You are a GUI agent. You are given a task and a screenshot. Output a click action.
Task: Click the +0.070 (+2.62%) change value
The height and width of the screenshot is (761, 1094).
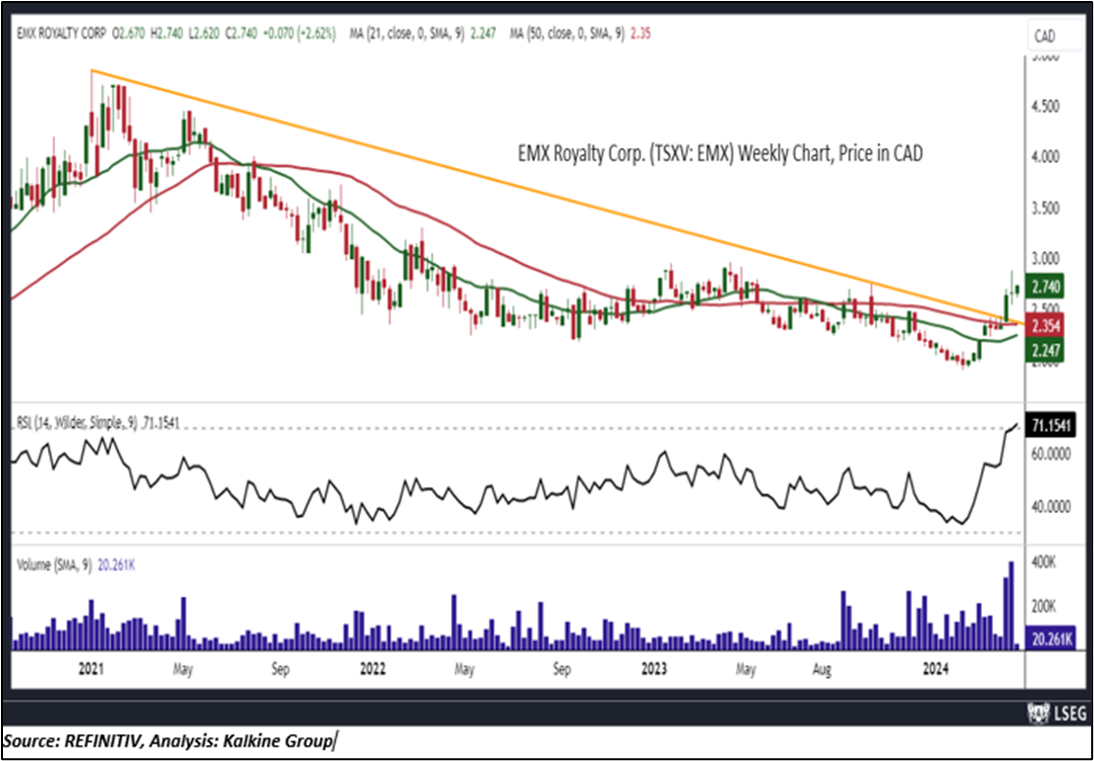(x=299, y=33)
